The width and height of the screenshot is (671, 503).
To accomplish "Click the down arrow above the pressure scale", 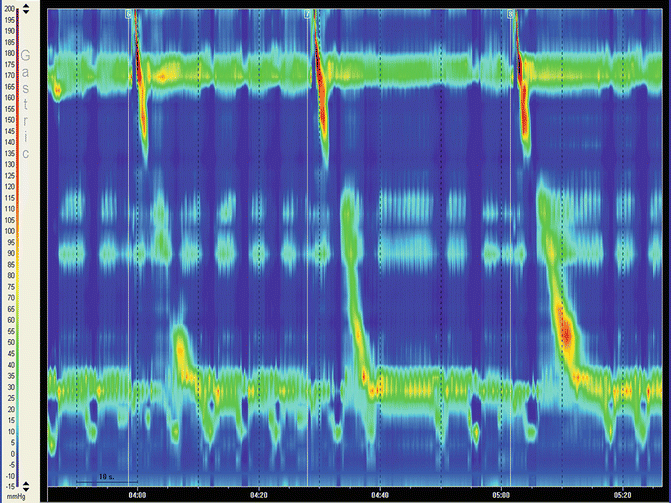I will 26,13.
